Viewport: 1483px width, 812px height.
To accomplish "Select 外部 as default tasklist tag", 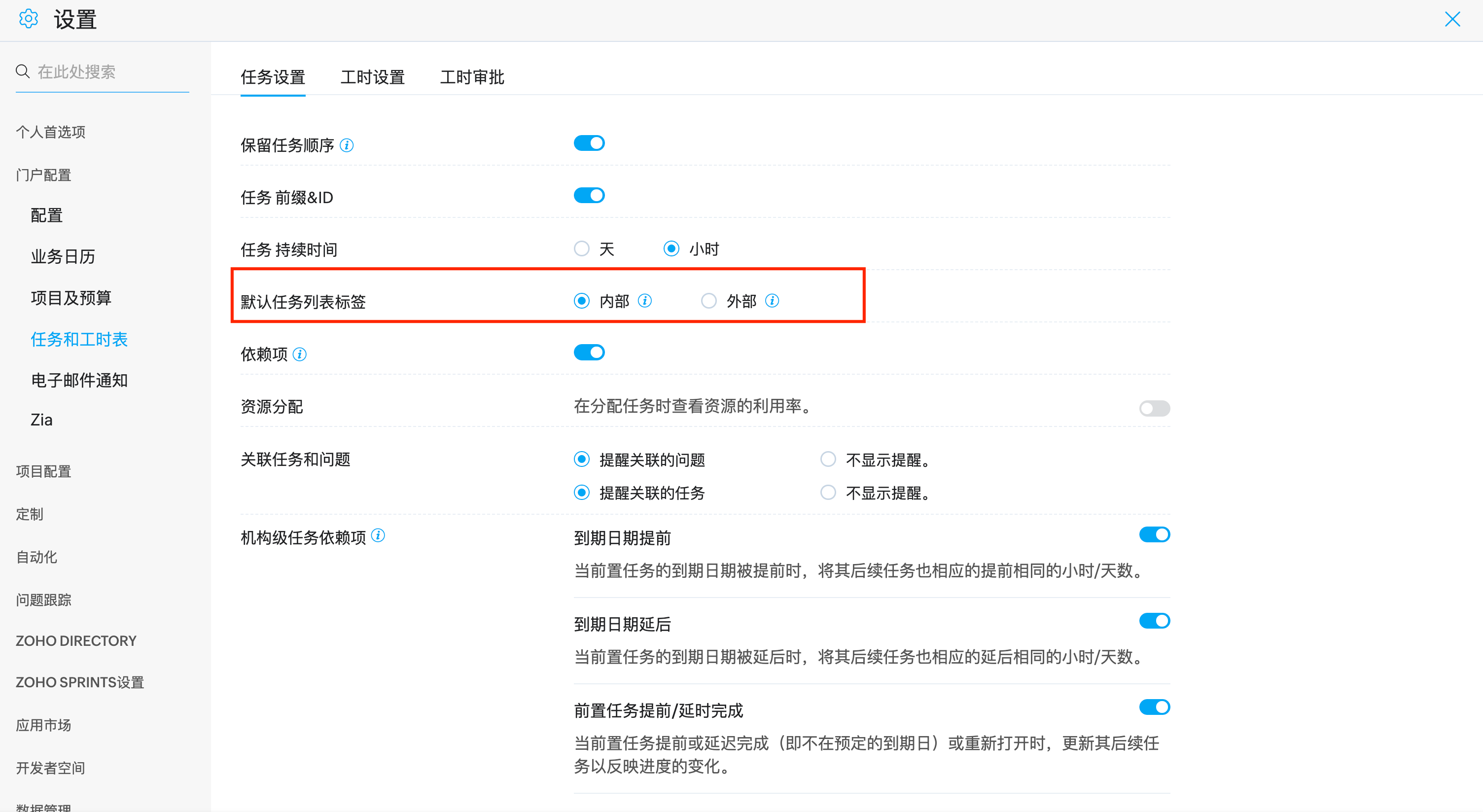I will tap(708, 301).
